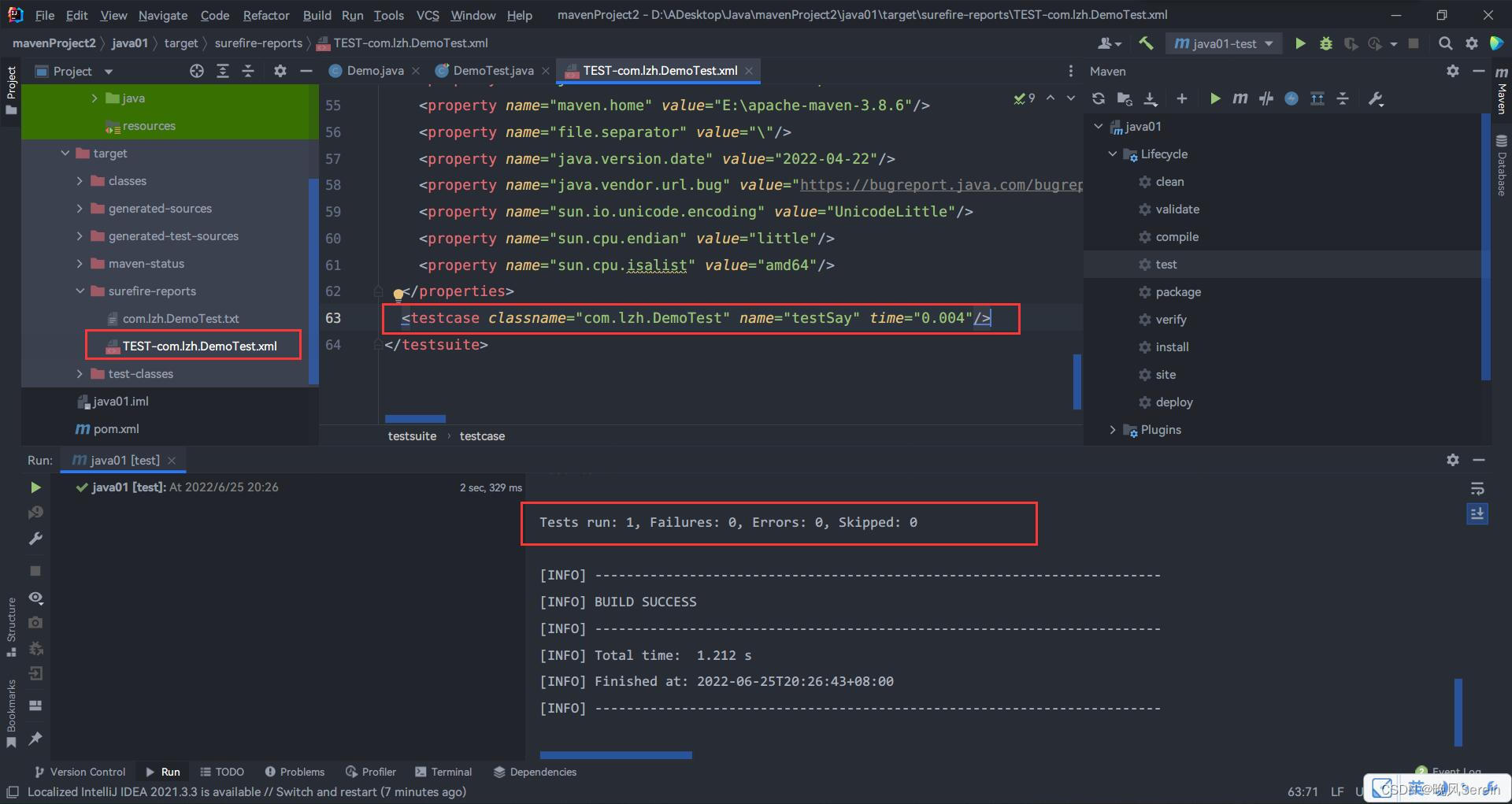Screen dimensions: 1512x804
Task: Click Execute Maven Goal 'm' icon
Action: click(1240, 98)
